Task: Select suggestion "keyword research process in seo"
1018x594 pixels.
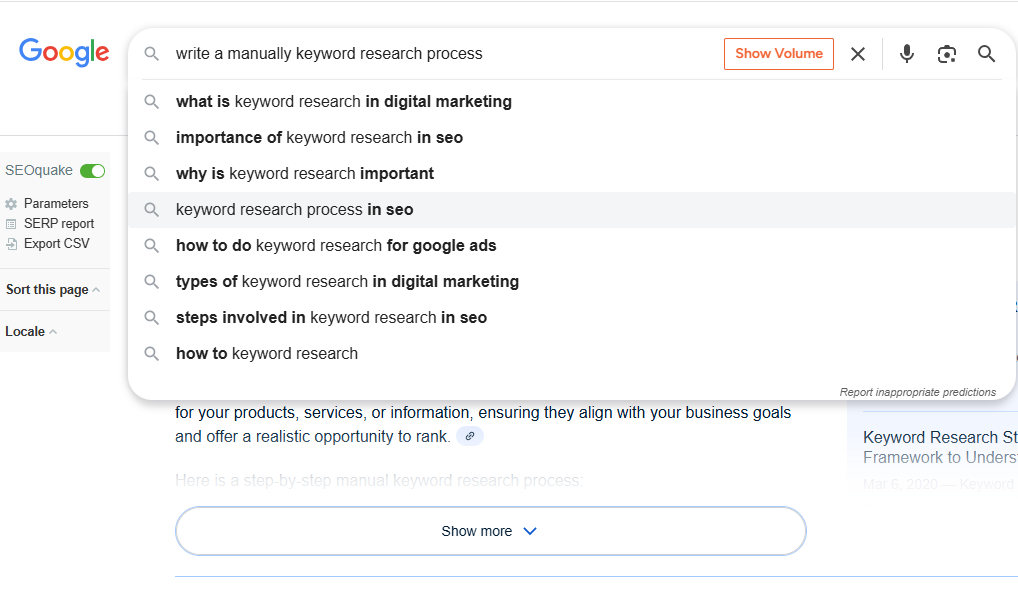Action: click(x=295, y=210)
